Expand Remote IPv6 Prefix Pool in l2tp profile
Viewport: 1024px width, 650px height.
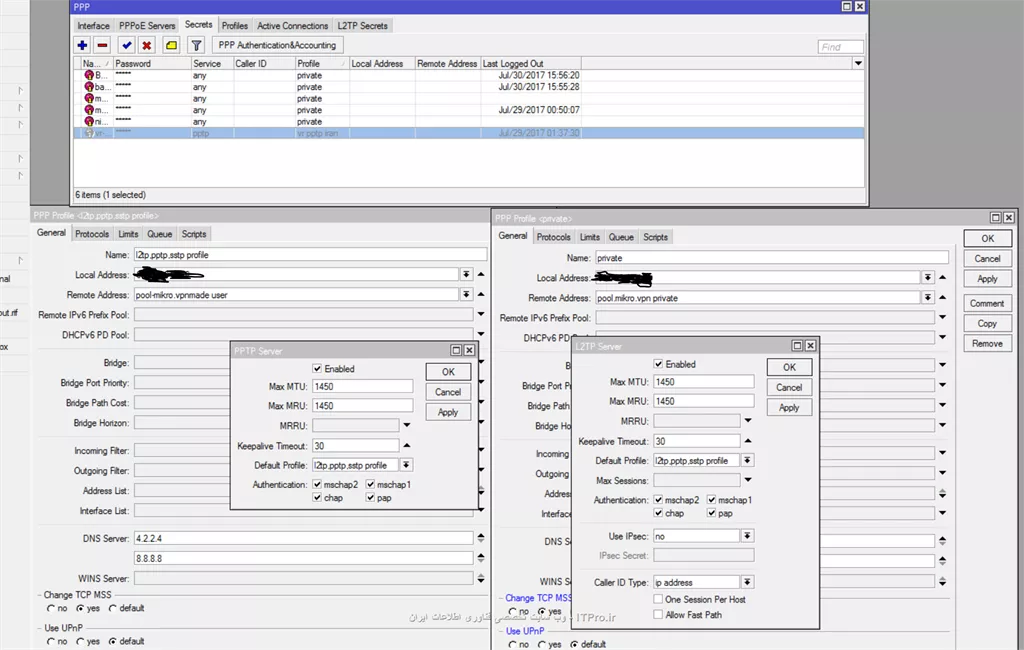point(481,315)
